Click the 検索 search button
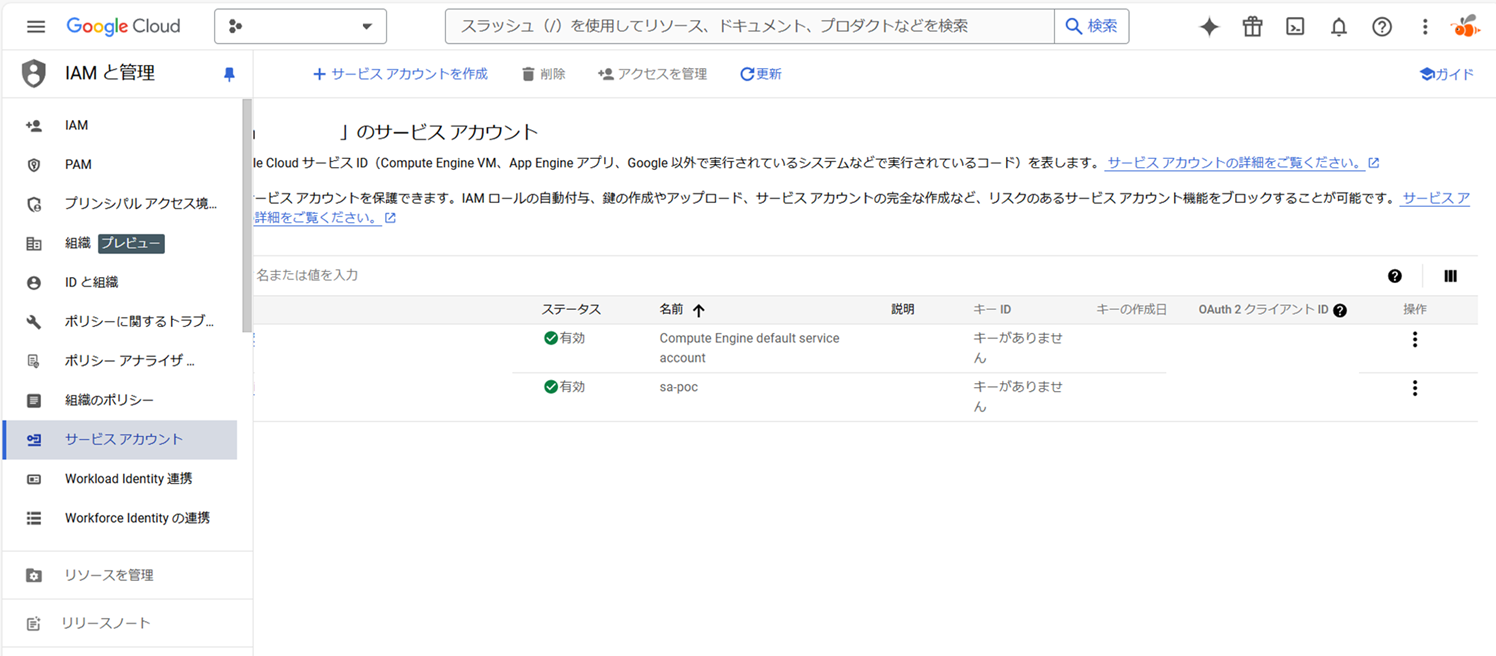1496x656 pixels. coord(1091,27)
